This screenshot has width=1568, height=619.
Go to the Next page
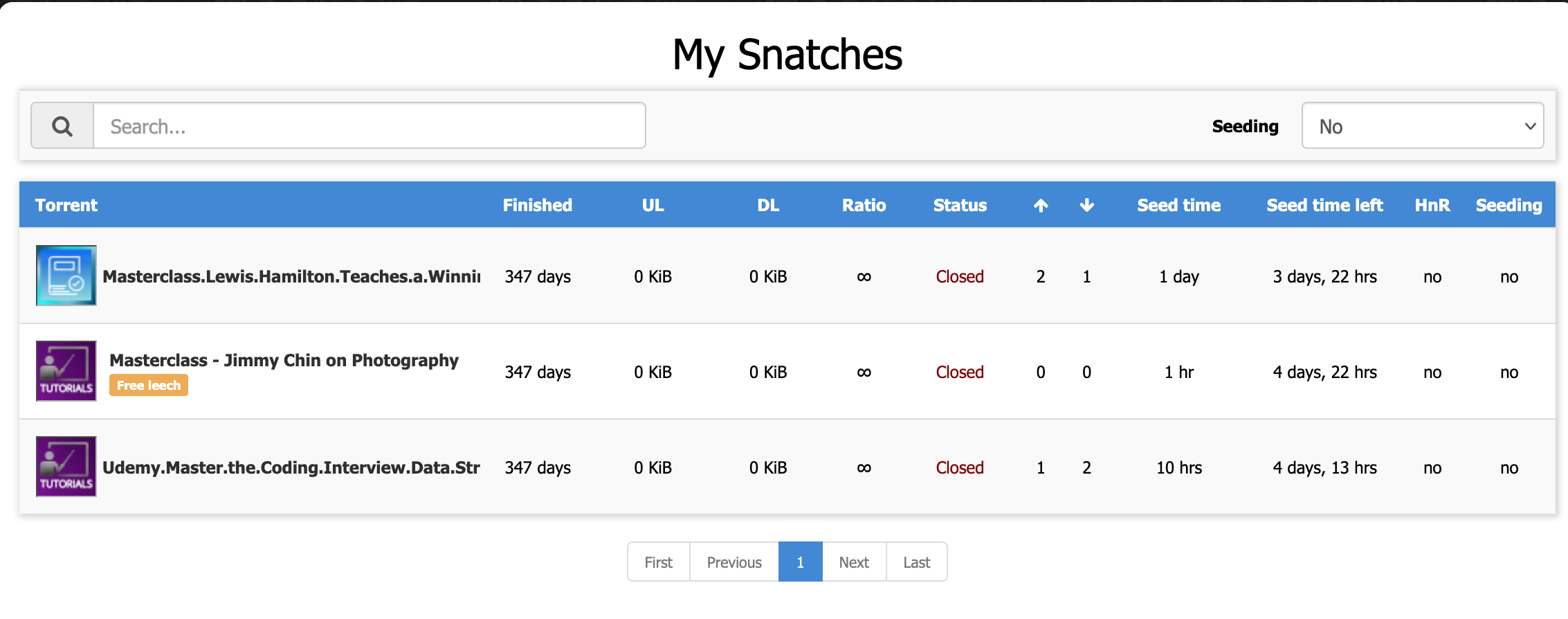854,562
